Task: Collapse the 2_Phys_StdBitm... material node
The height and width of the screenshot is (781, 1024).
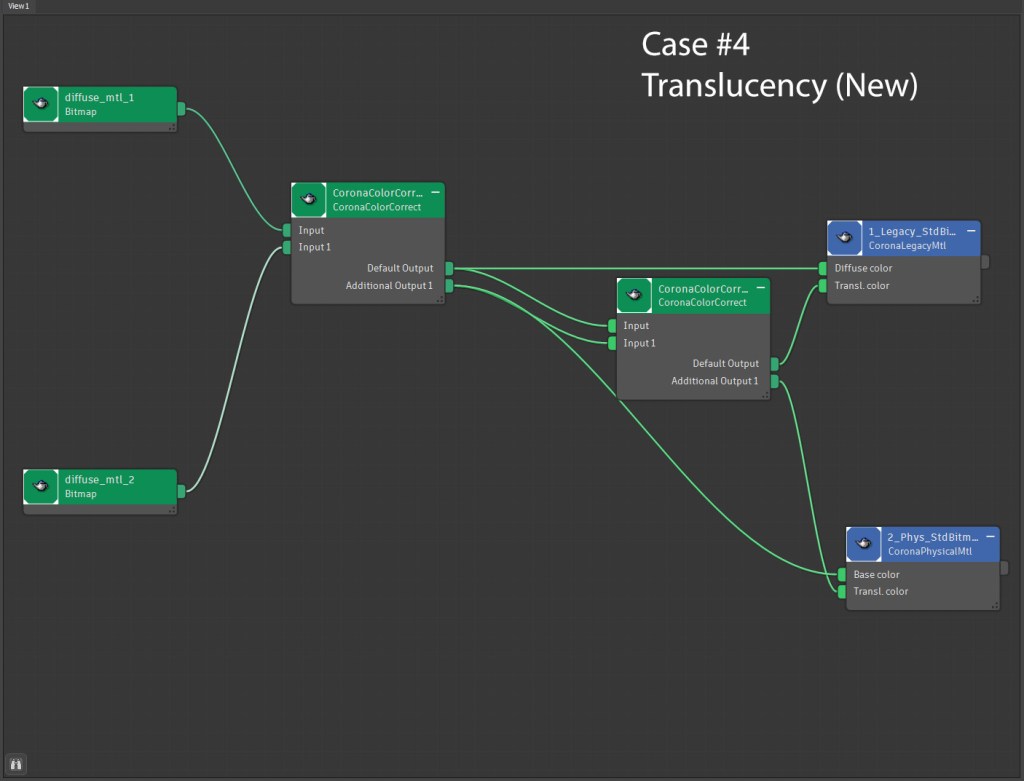Action: (990, 536)
